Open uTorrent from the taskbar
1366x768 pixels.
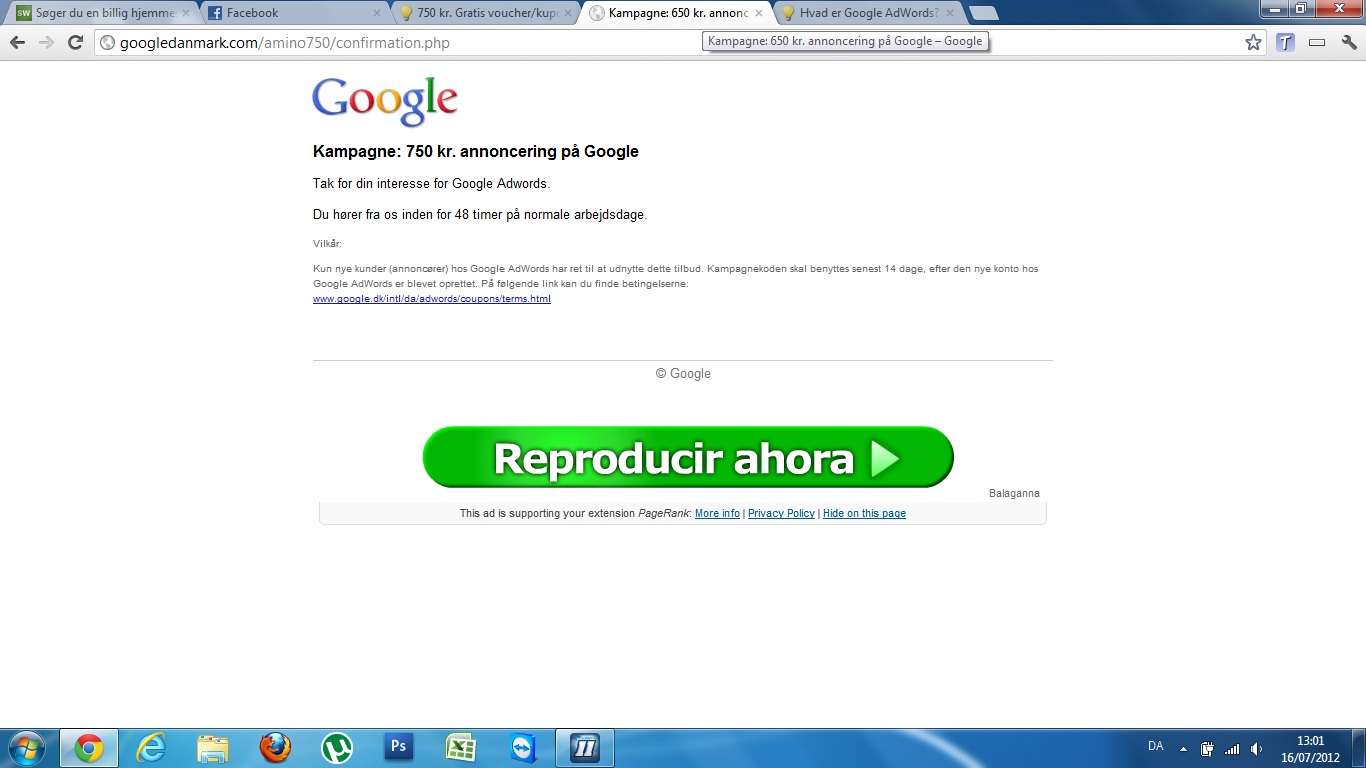pos(337,748)
